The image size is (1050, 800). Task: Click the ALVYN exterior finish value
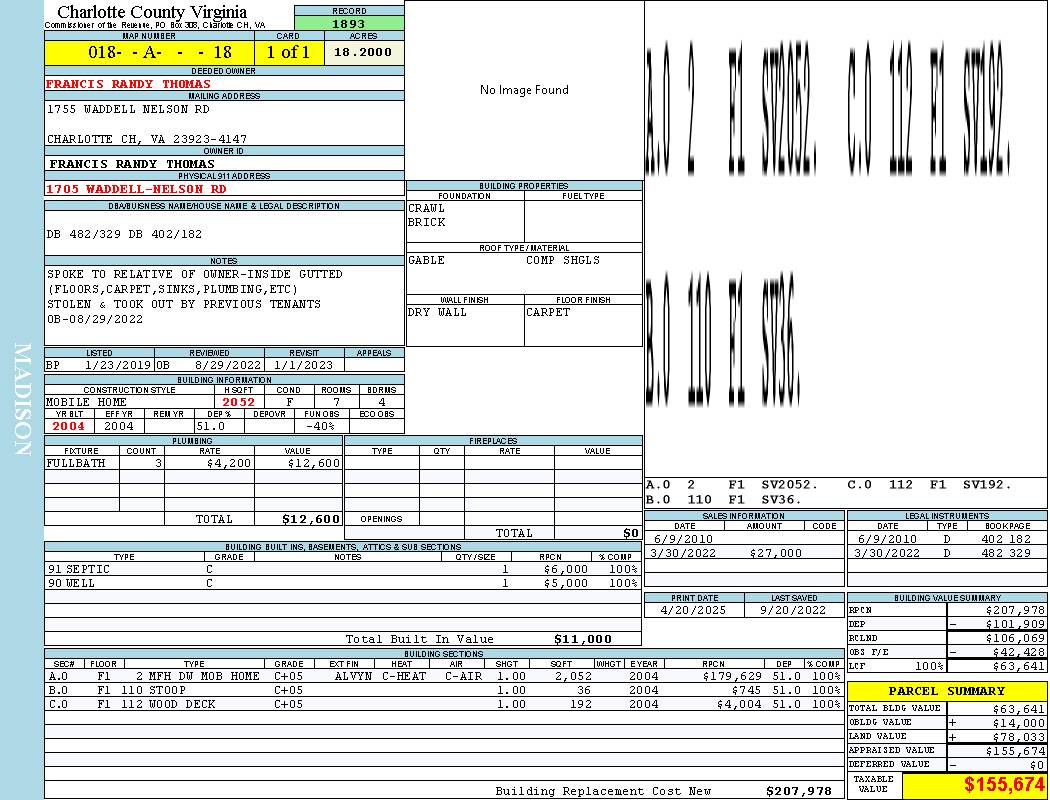(x=353, y=676)
